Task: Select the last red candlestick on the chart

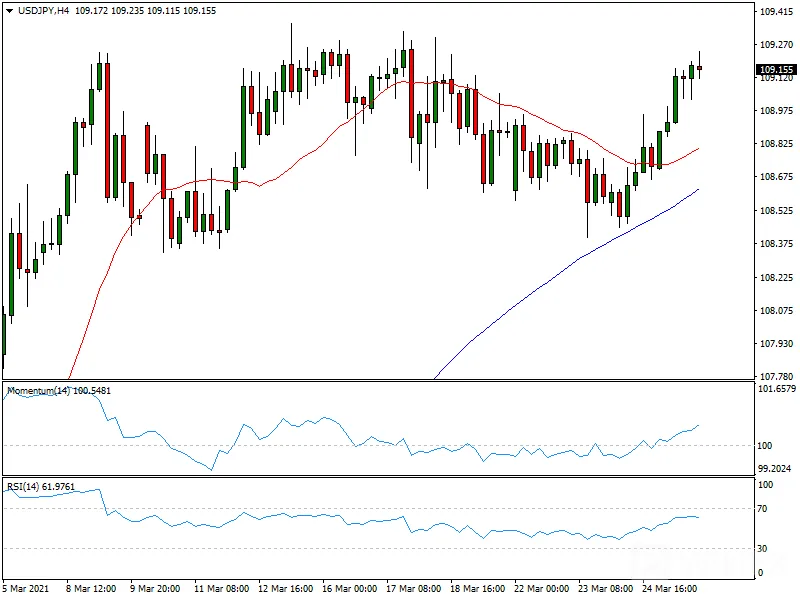Action: click(699, 68)
